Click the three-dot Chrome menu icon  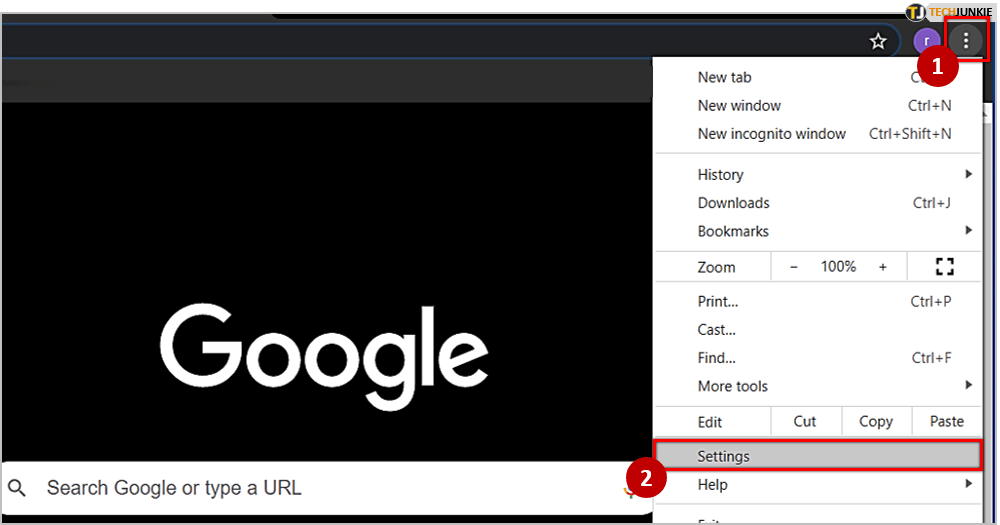tap(966, 41)
